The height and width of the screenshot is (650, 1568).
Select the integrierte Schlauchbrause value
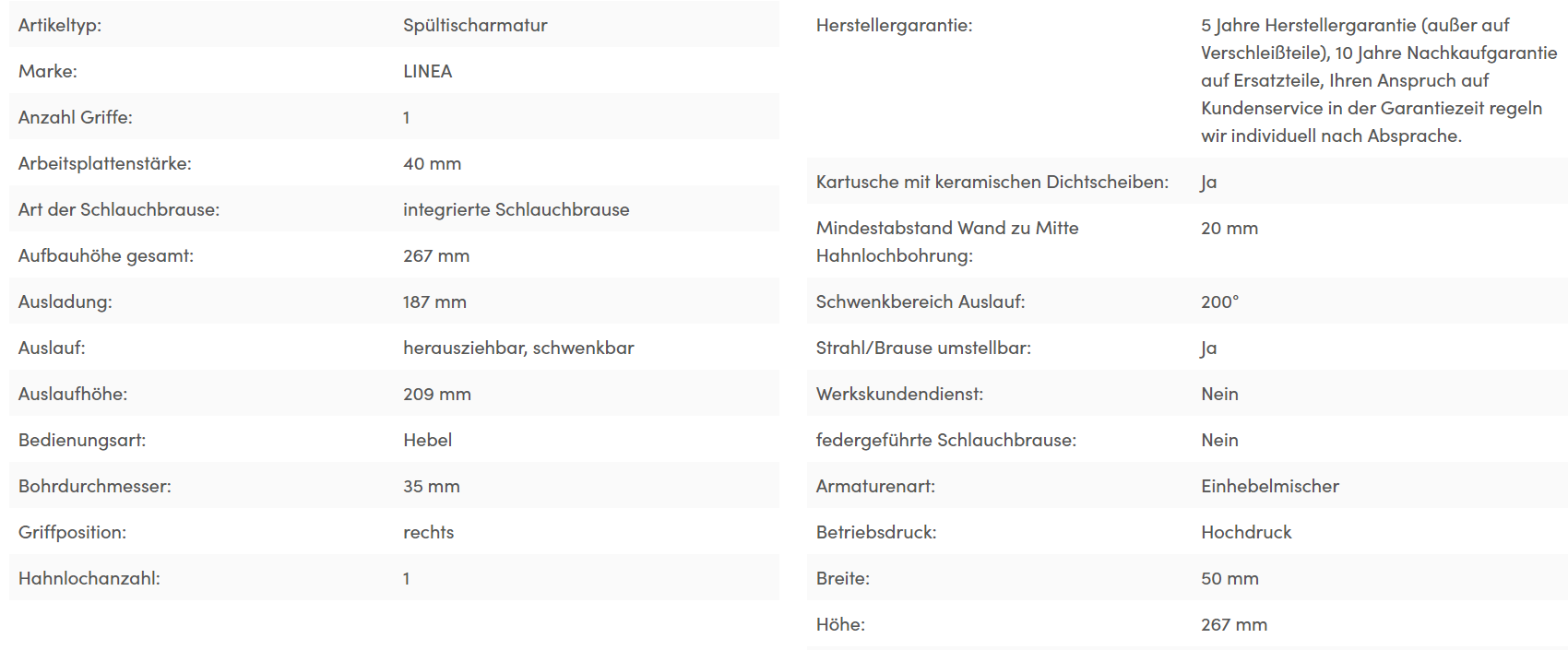516,209
